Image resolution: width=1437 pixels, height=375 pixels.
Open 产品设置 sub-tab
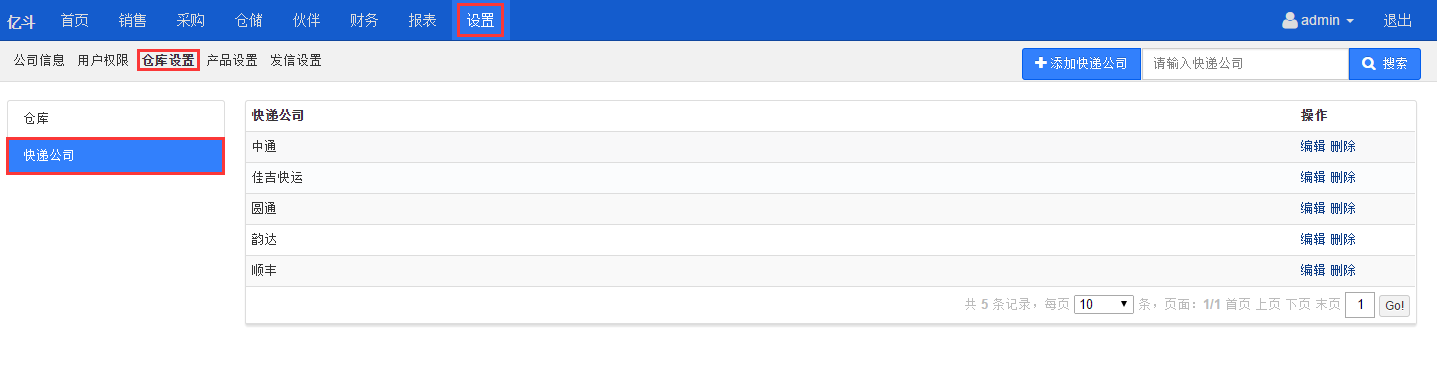tap(232, 60)
